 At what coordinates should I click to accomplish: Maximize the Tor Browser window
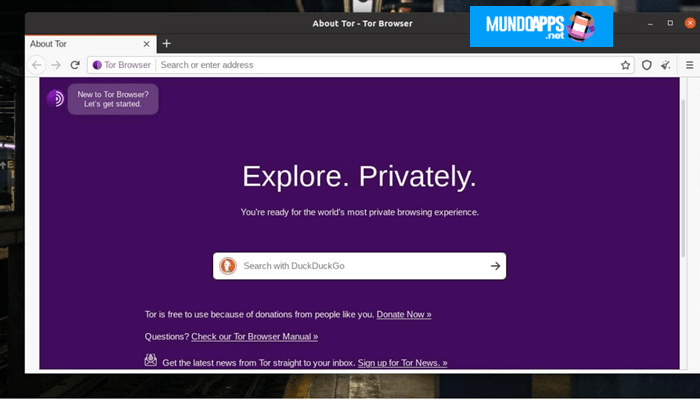[x=670, y=23]
